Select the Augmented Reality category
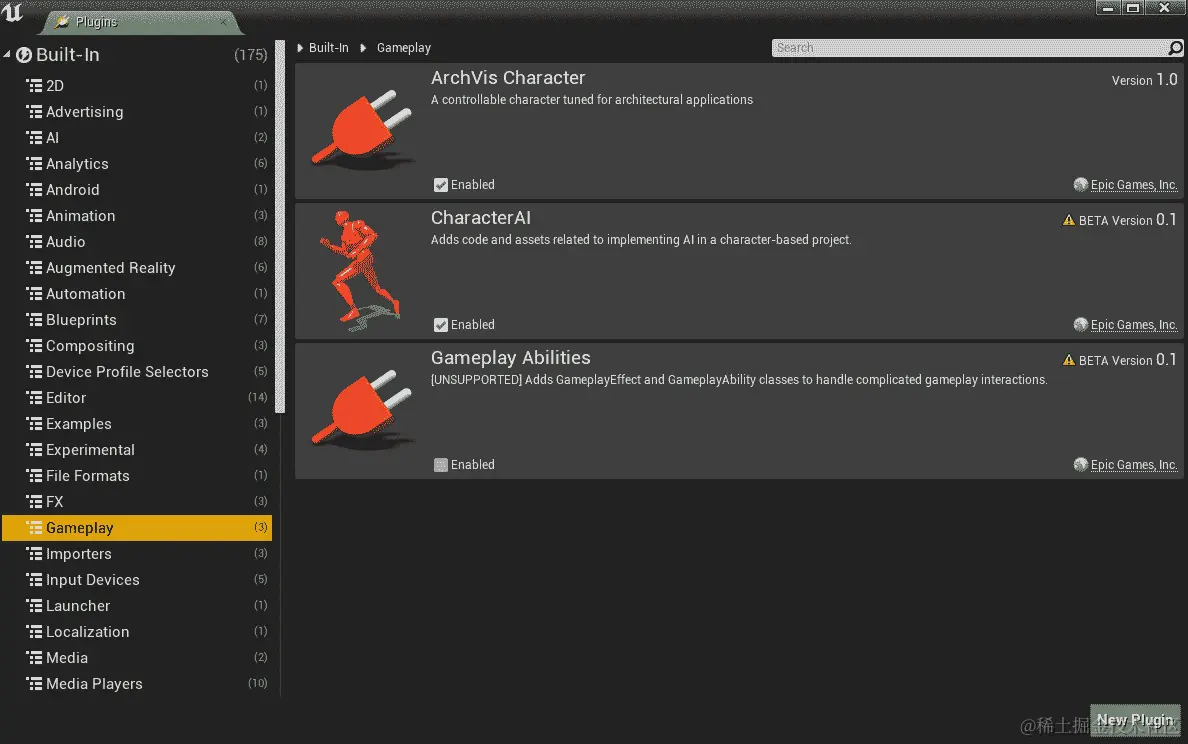1188x744 pixels. tap(136, 267)
